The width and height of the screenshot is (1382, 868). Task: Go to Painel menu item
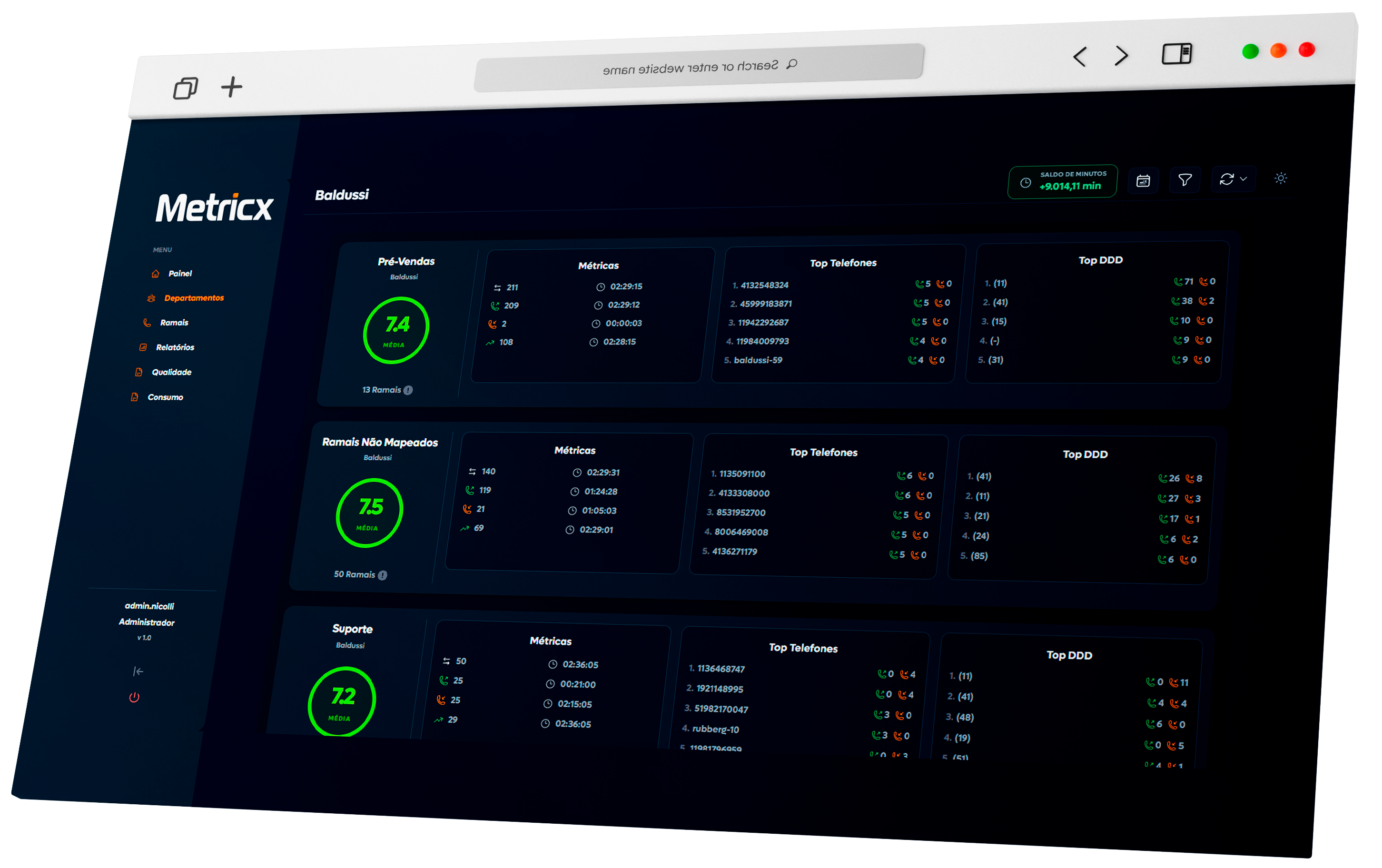[179, 274]
